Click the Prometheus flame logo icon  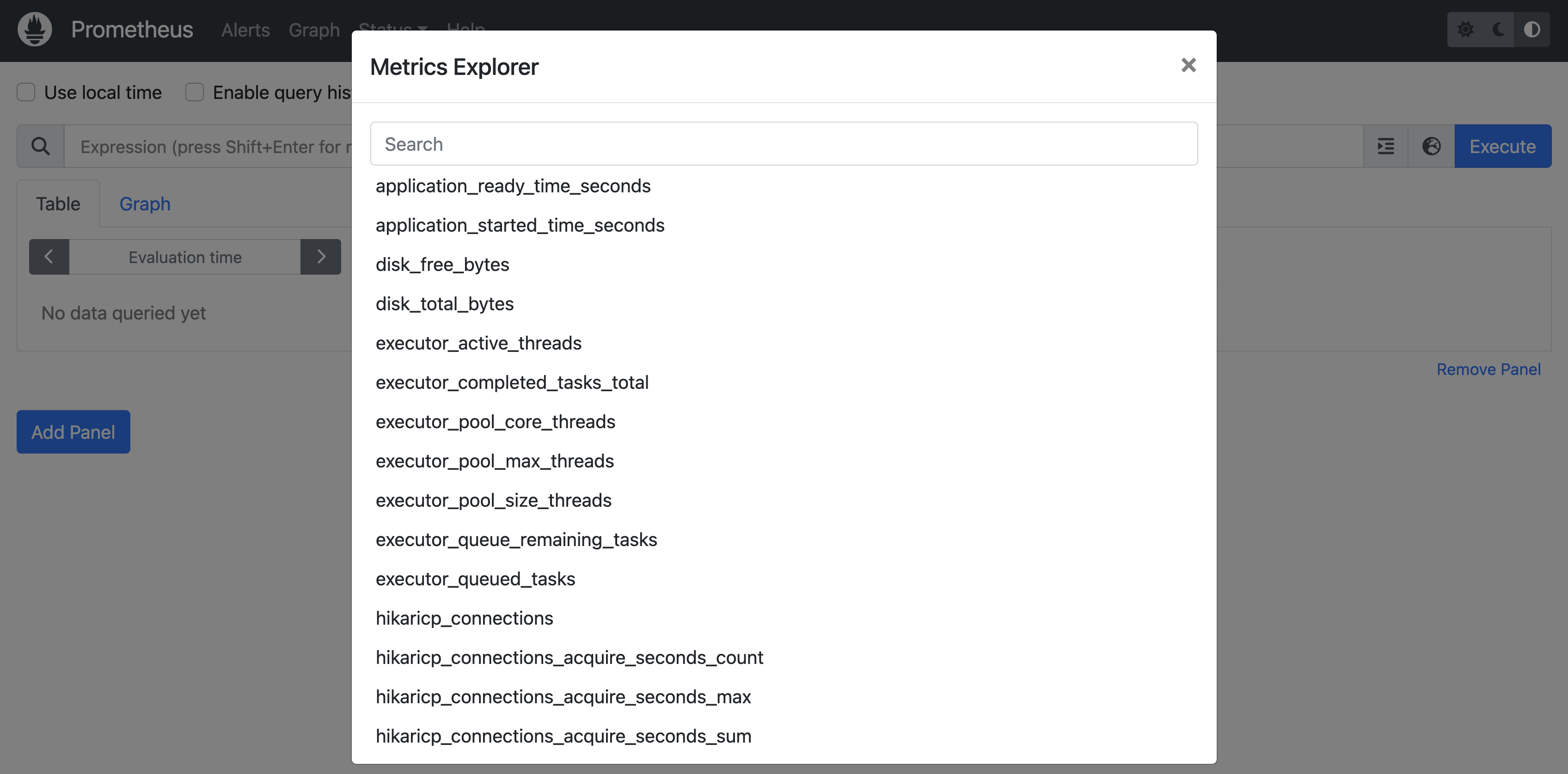point(35,29)
